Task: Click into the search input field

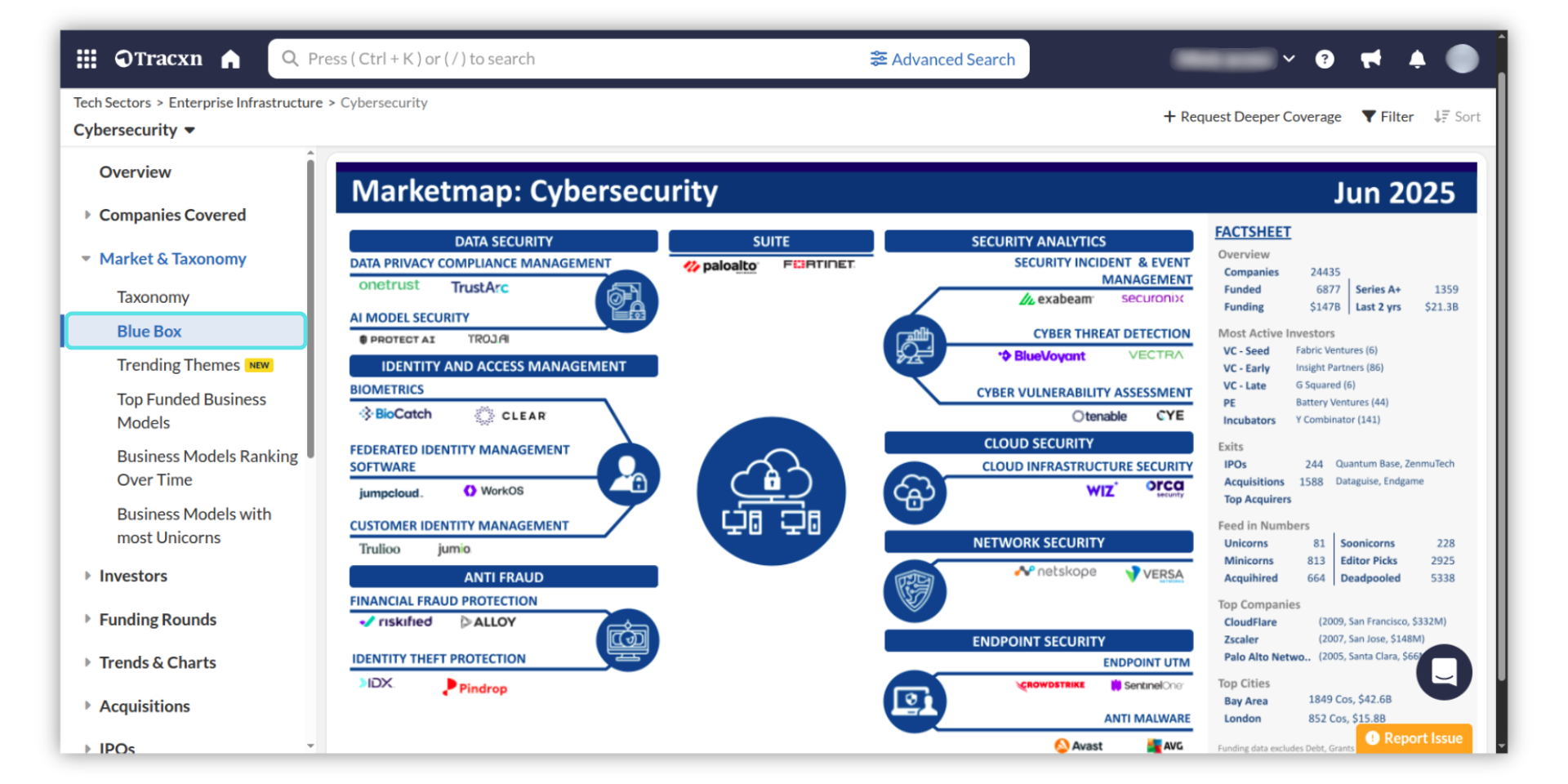Action: click(x=572, y=59)
